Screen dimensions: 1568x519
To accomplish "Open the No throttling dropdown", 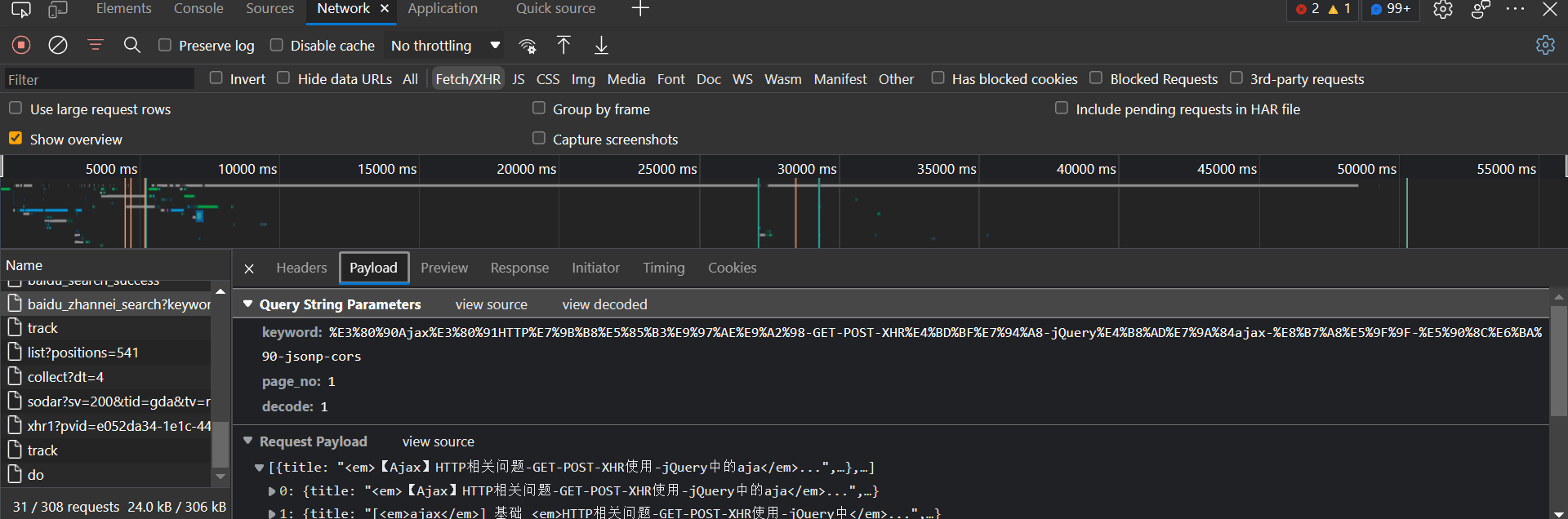I will point(445,46).
